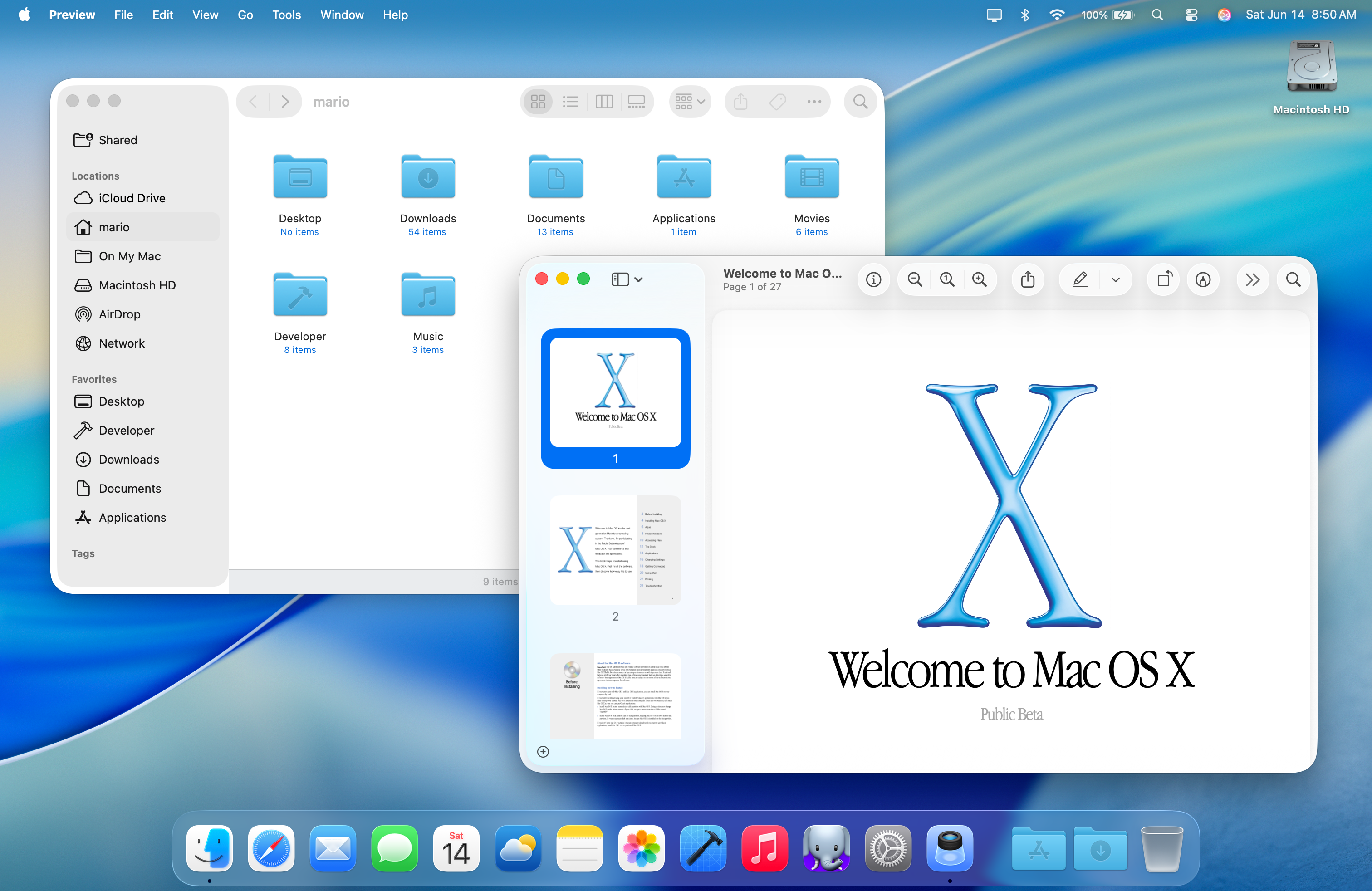Open the Edit menu
The image size is (1372, 891).
(x=162, y=15)
